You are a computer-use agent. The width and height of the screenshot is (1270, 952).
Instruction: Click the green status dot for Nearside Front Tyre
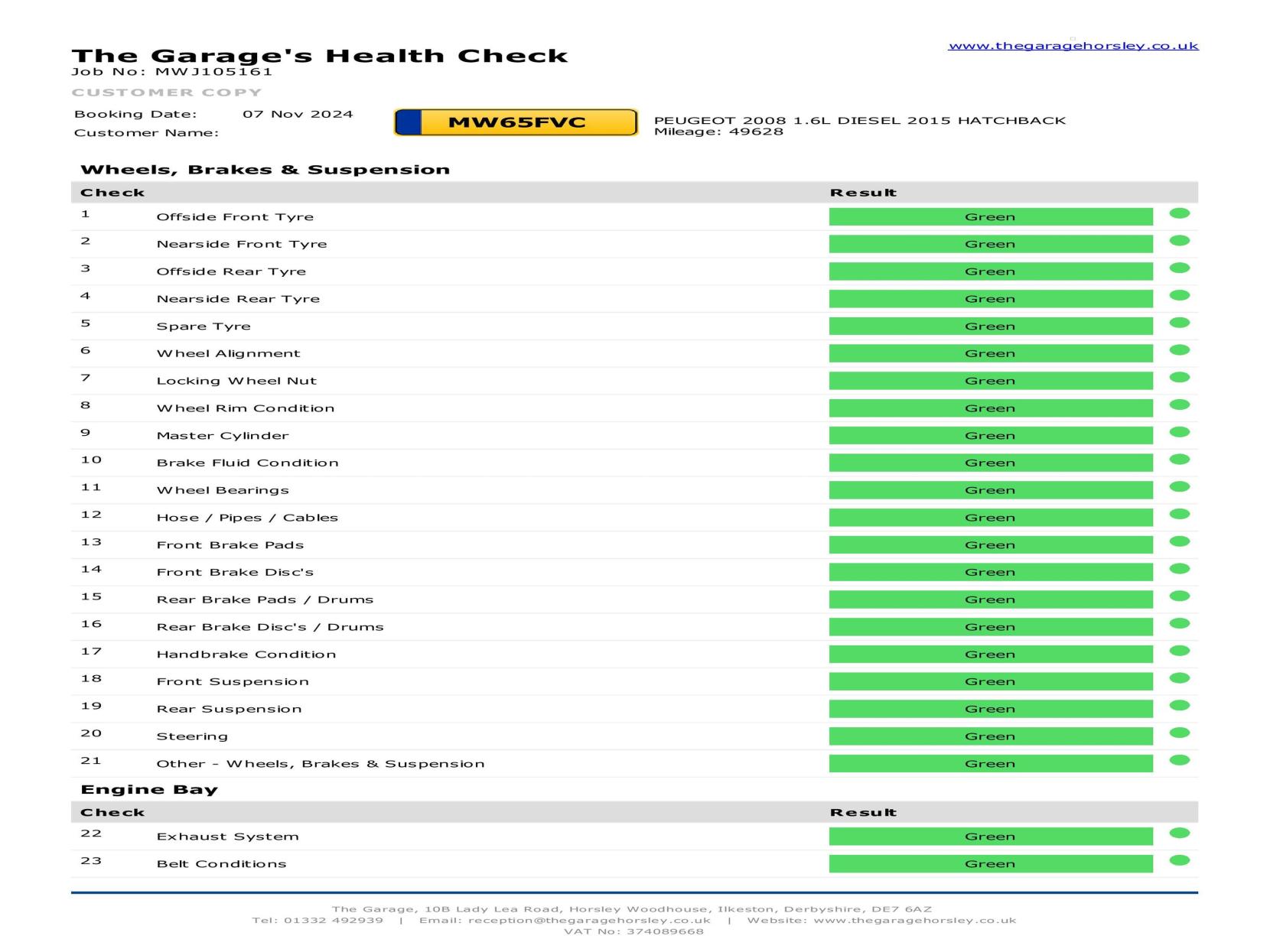(1179, 241)
